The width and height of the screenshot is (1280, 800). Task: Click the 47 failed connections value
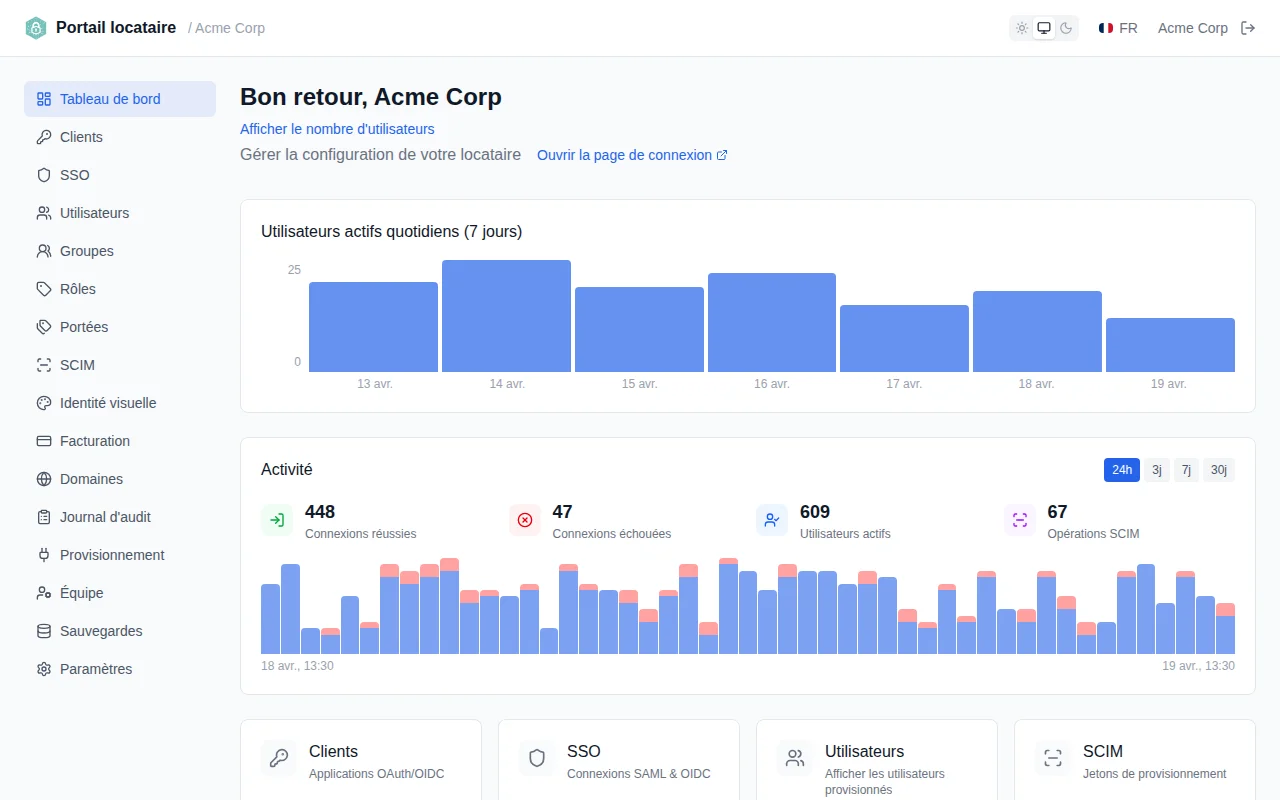point(562,512)
